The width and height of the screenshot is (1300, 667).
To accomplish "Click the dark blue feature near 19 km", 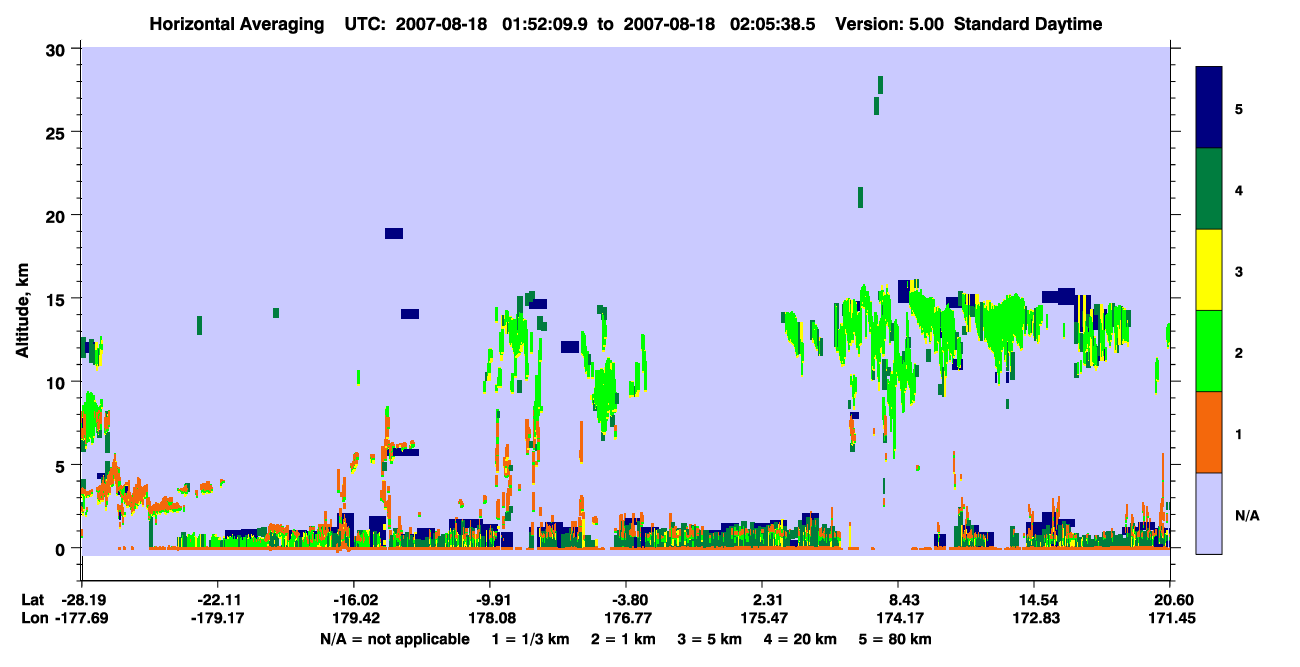I will pos(394,233).
